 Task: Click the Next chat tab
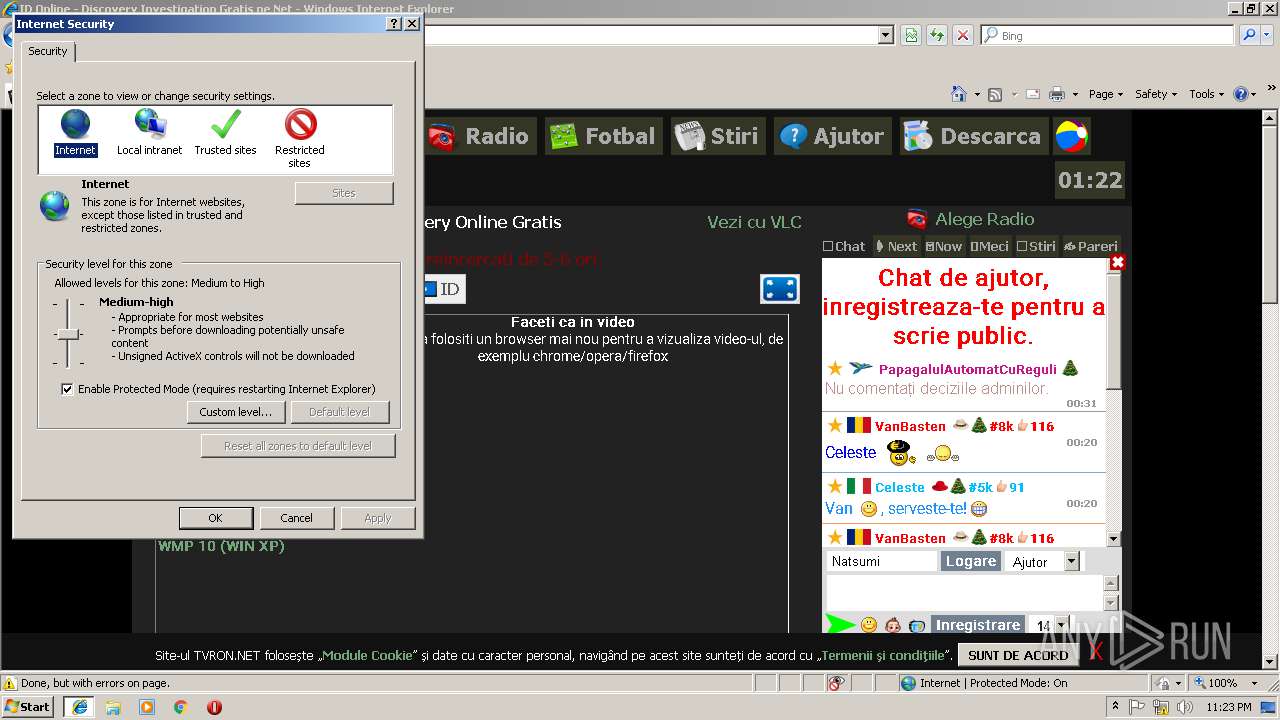pyautogui.click(x=895, y=246)
